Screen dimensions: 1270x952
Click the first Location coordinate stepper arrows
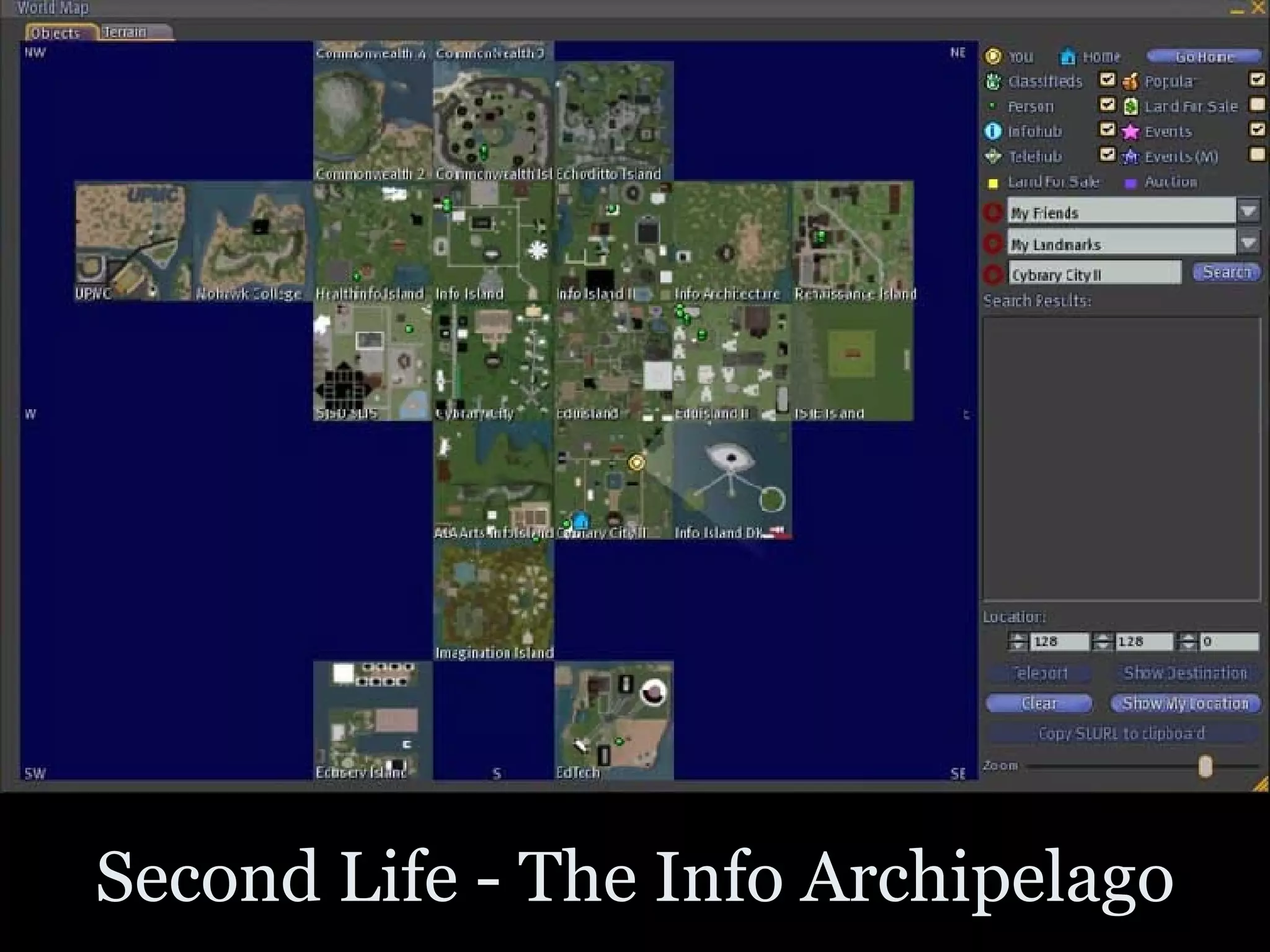[x=1018, y=641]
